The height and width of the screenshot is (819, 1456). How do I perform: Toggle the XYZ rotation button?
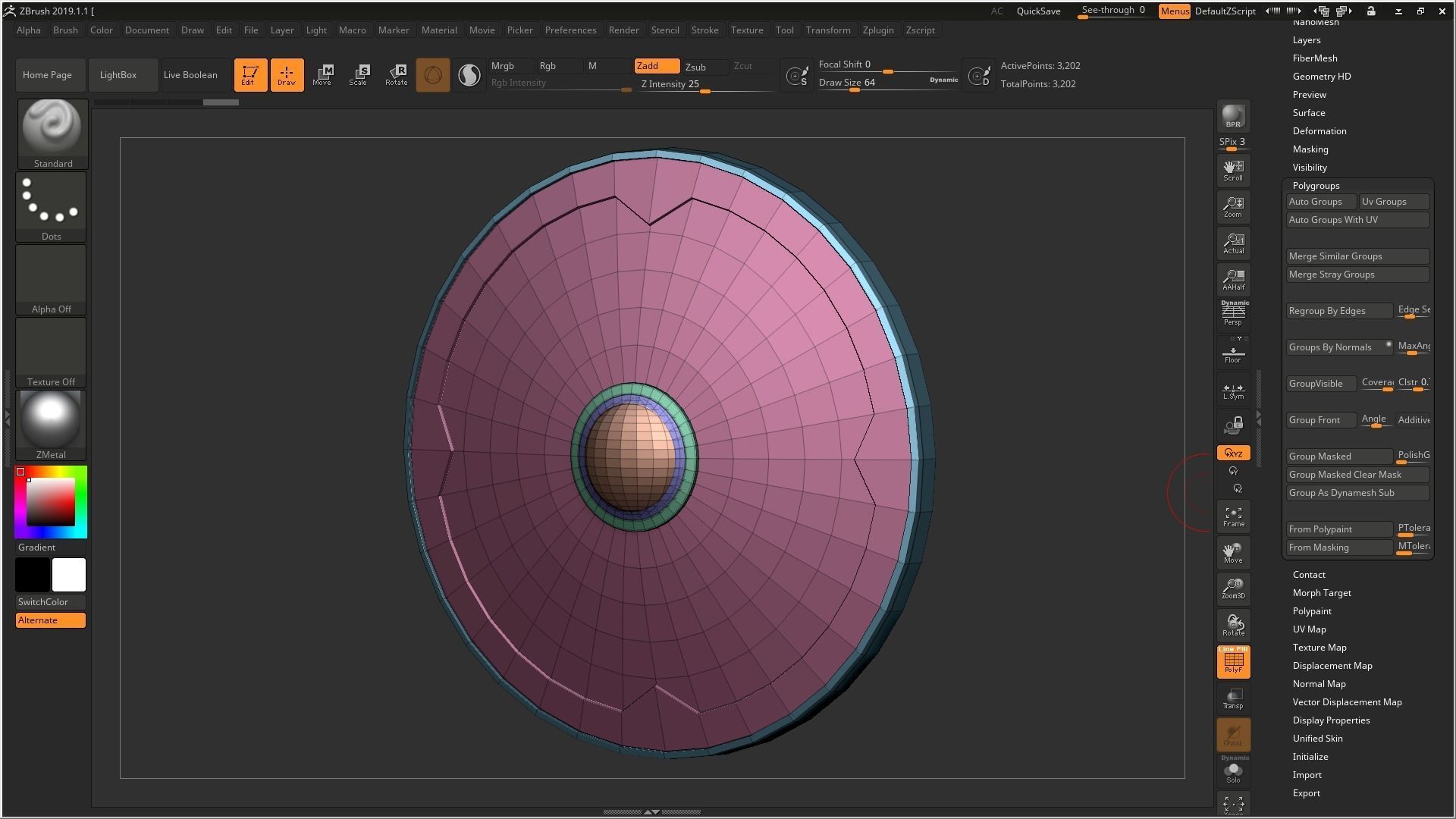(1233, 453)
